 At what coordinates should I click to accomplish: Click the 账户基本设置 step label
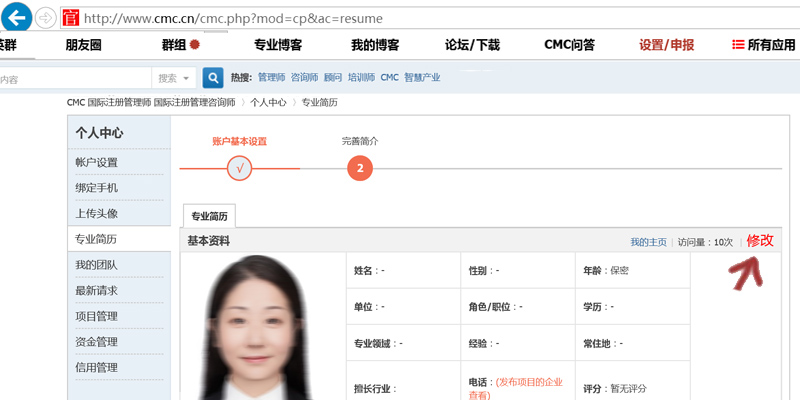pos(239,141)
